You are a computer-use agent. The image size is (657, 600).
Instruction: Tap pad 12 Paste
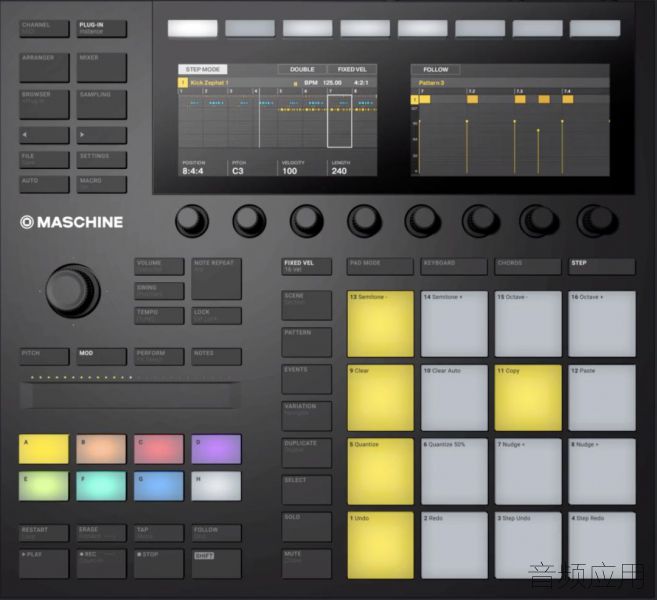pos(602,398)
